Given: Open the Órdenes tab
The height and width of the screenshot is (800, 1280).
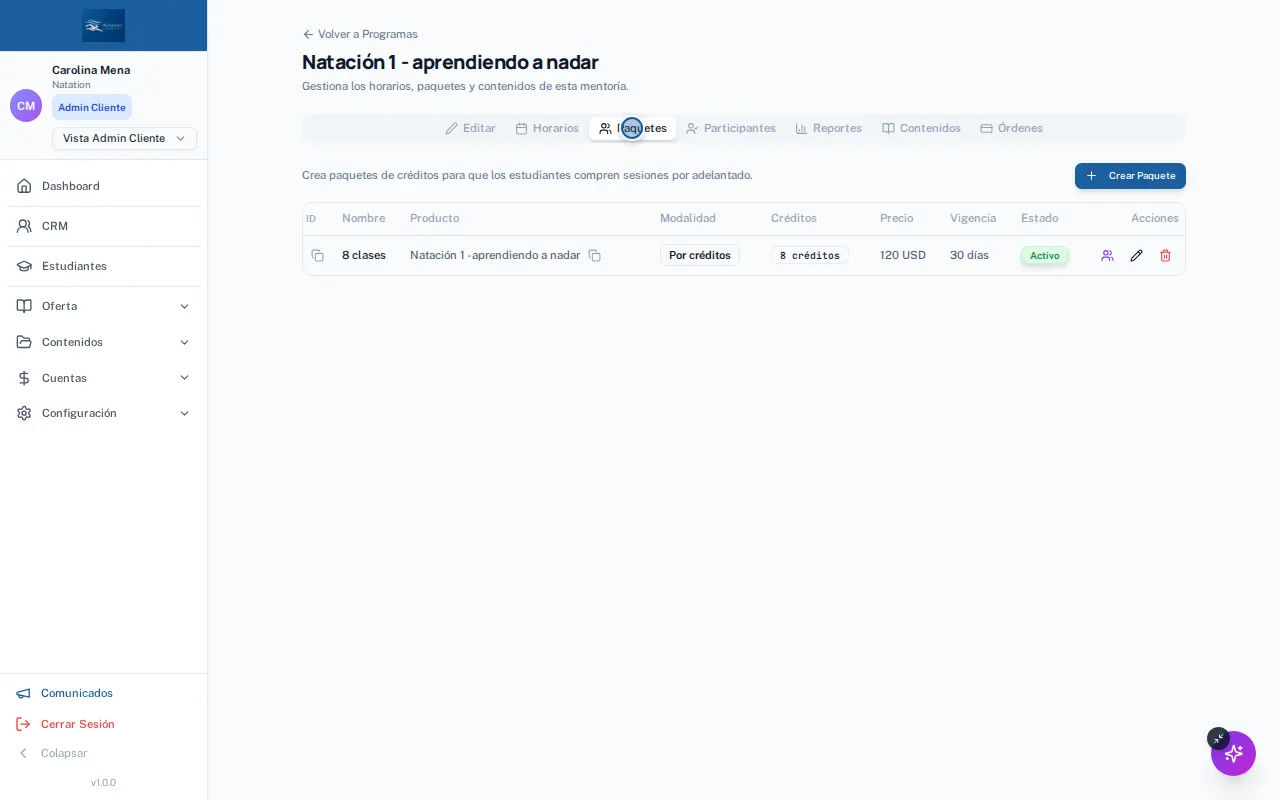Looking at the screenshot, I should pos(1011,128).
